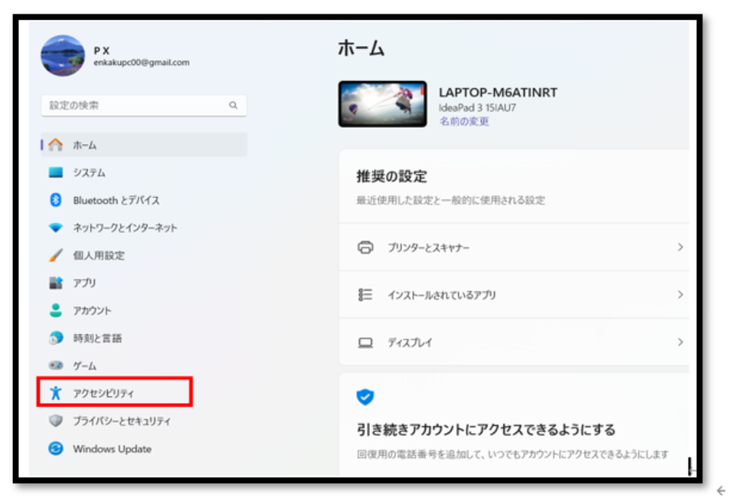Click the search magnifier icon
Screen dimensions: 734x498
(233, 105)
